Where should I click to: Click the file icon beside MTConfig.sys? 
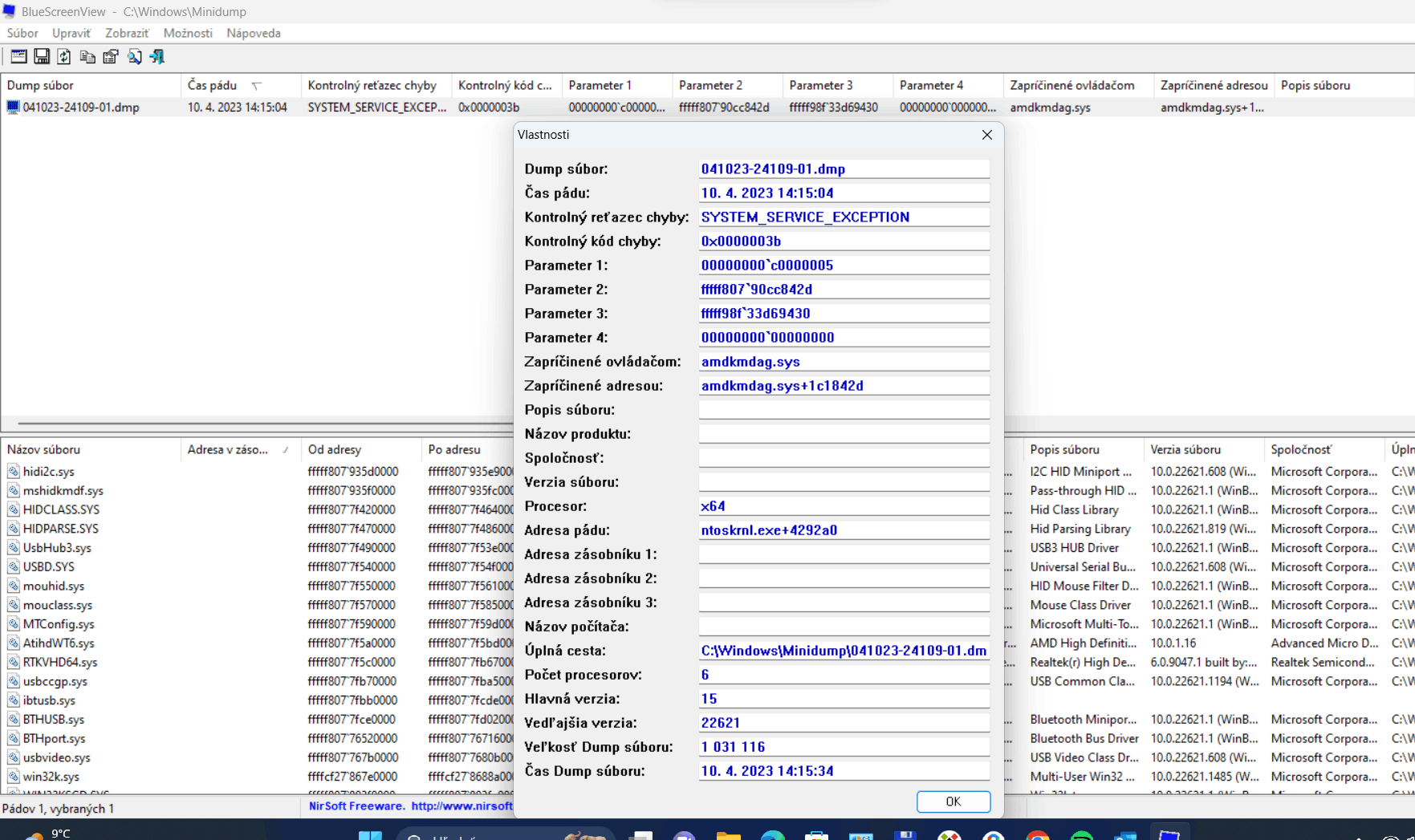(x=14, y=624)
